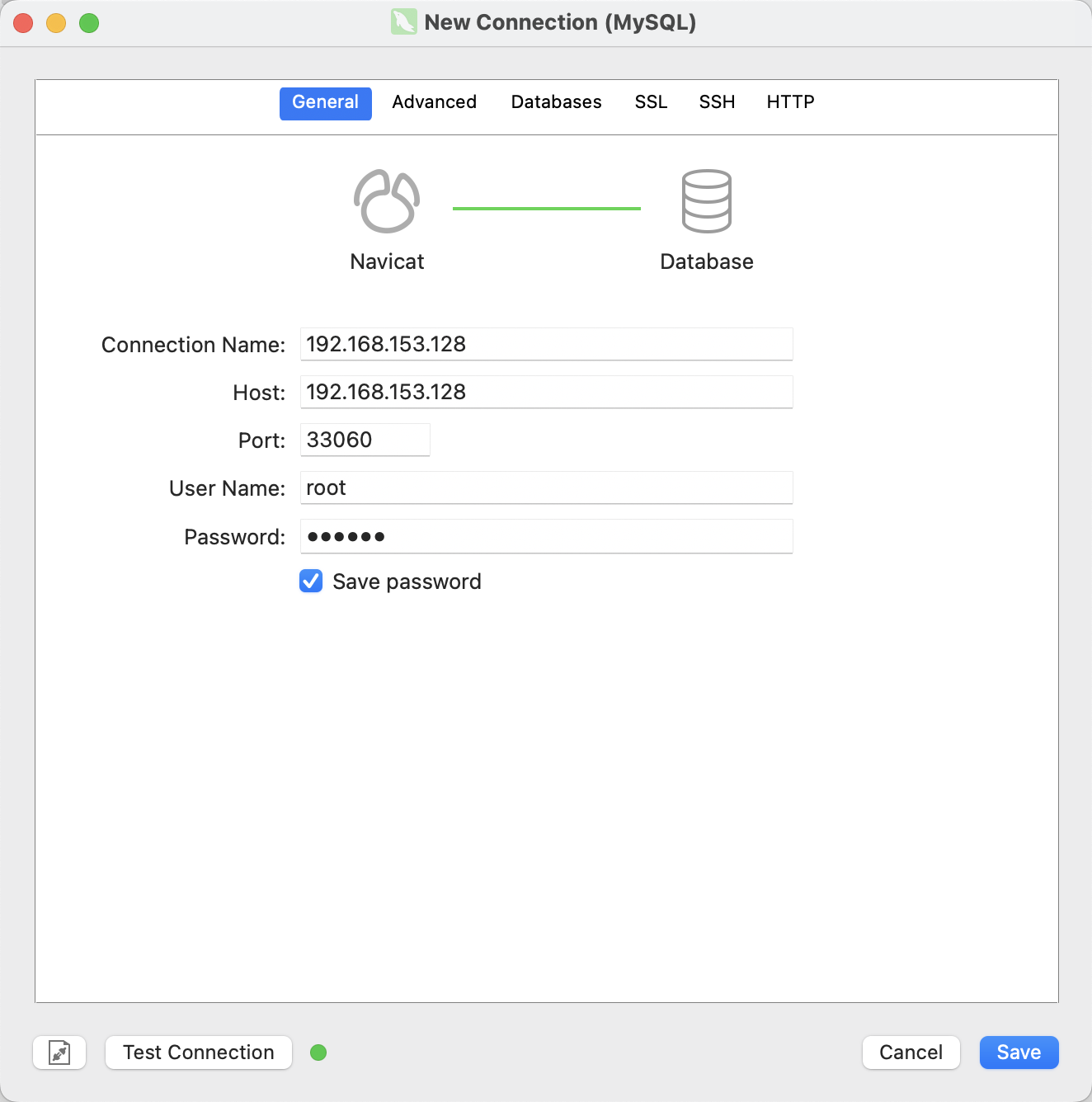Close the window with the red button
1092x1102 pixels.
tap(23, 23)
